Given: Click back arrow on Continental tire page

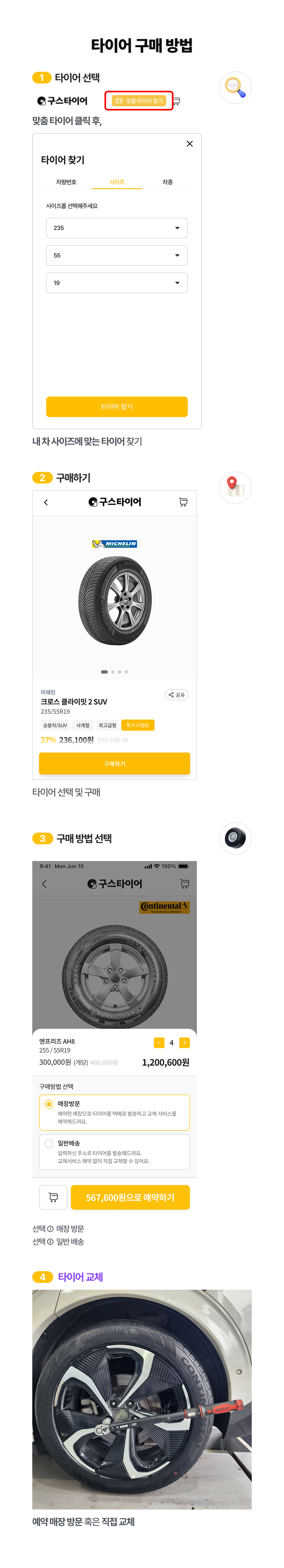Looking at the screenshot, I should (x=44, y=884).
